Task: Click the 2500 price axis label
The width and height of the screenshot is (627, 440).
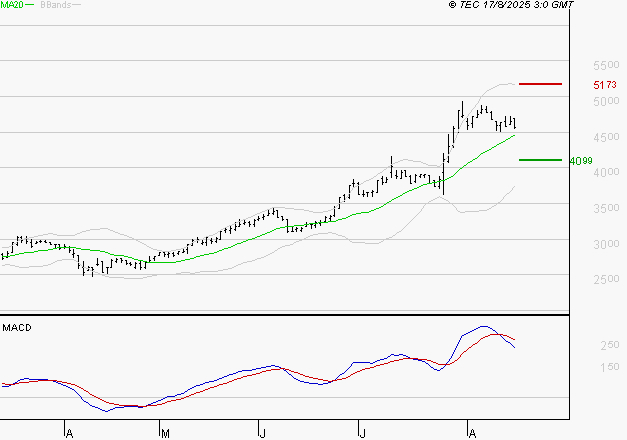Action: (606, 279)
